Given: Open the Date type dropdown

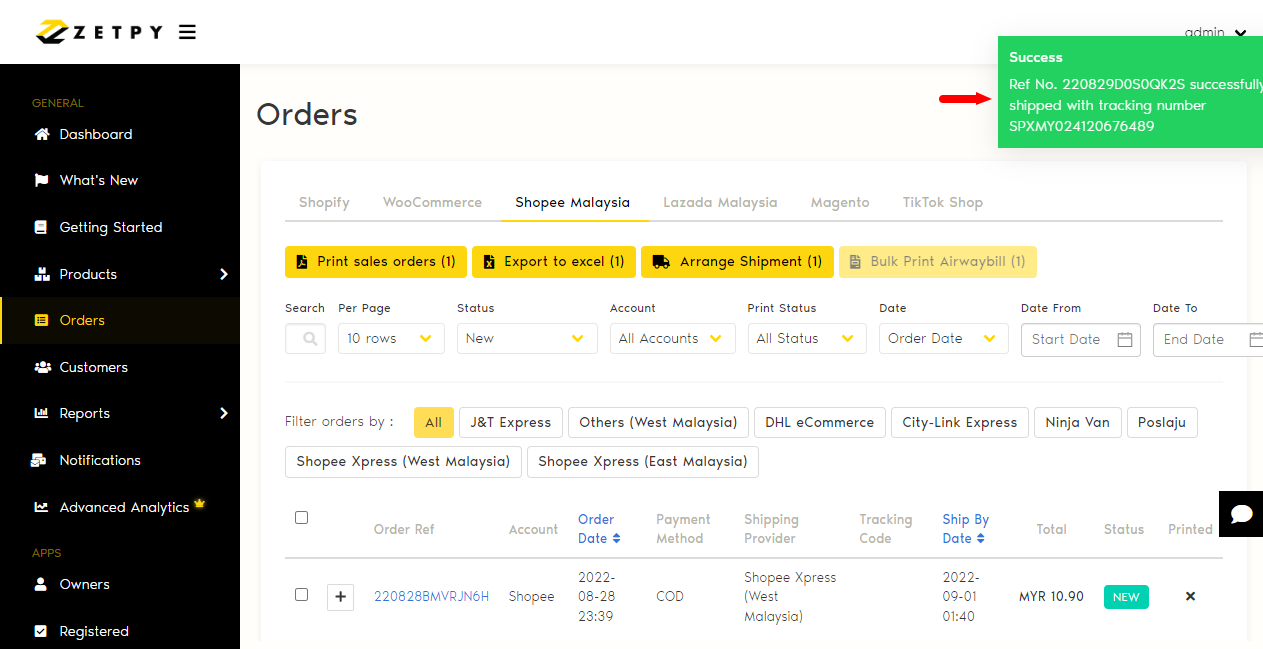Looking at the screenshot, I should [x=944, y=338].
